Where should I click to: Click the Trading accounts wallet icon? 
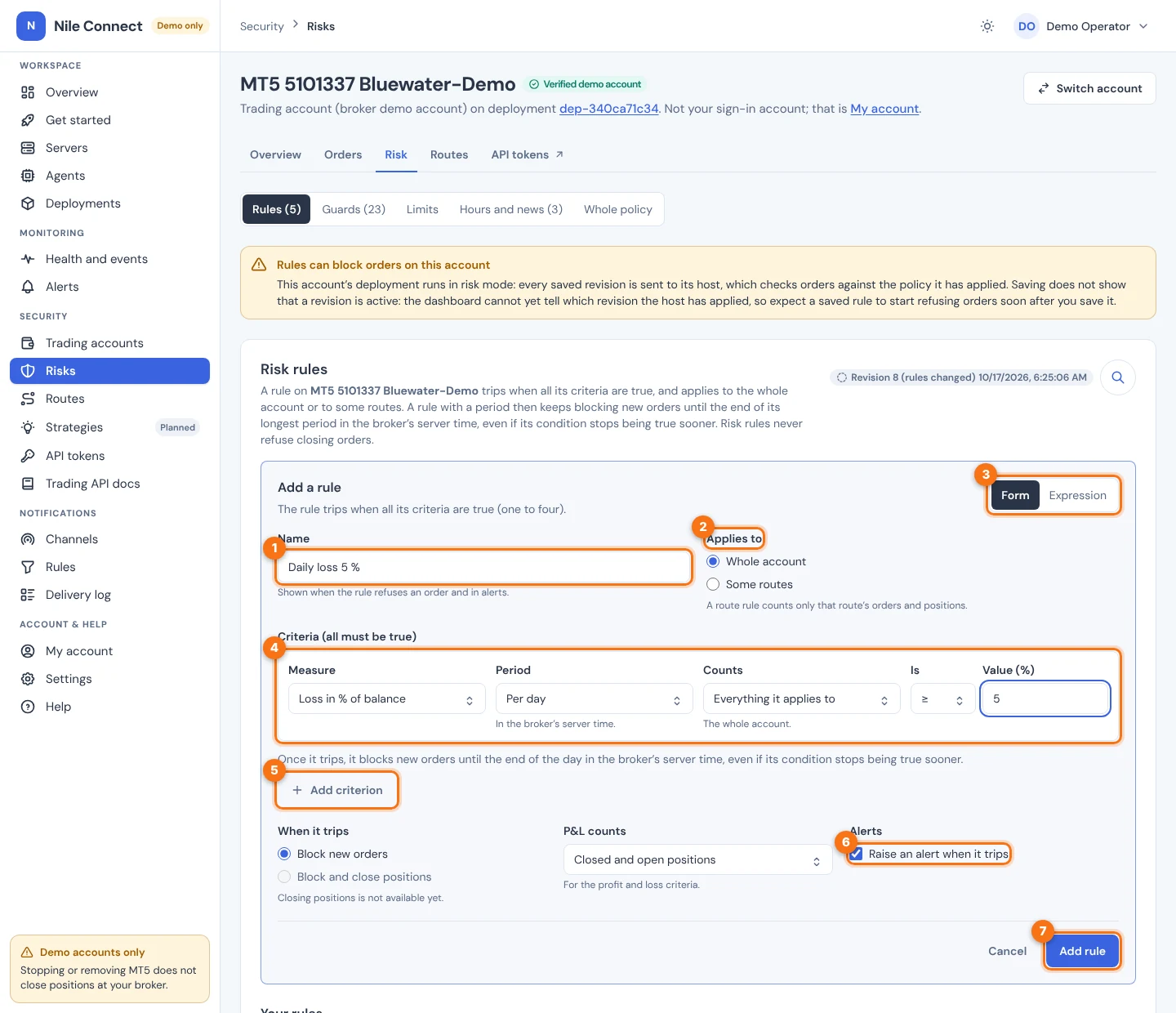(28, 343)
